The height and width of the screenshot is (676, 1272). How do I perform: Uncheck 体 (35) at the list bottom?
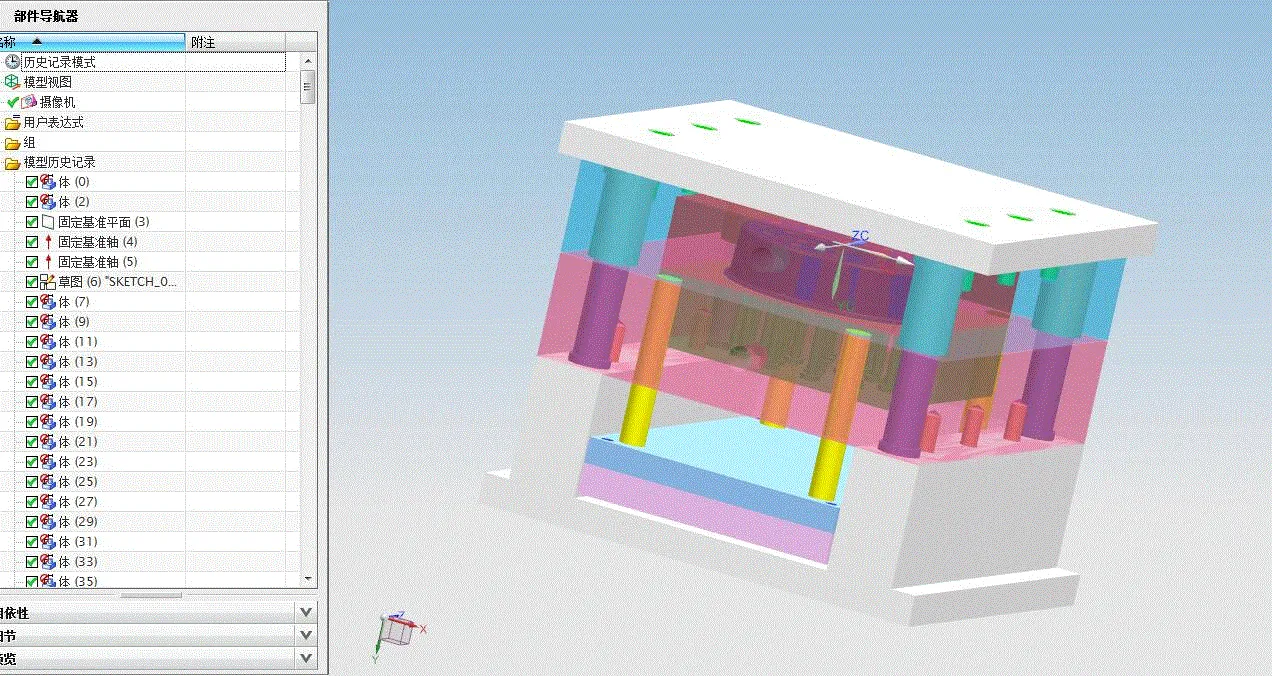click(31, 581)
